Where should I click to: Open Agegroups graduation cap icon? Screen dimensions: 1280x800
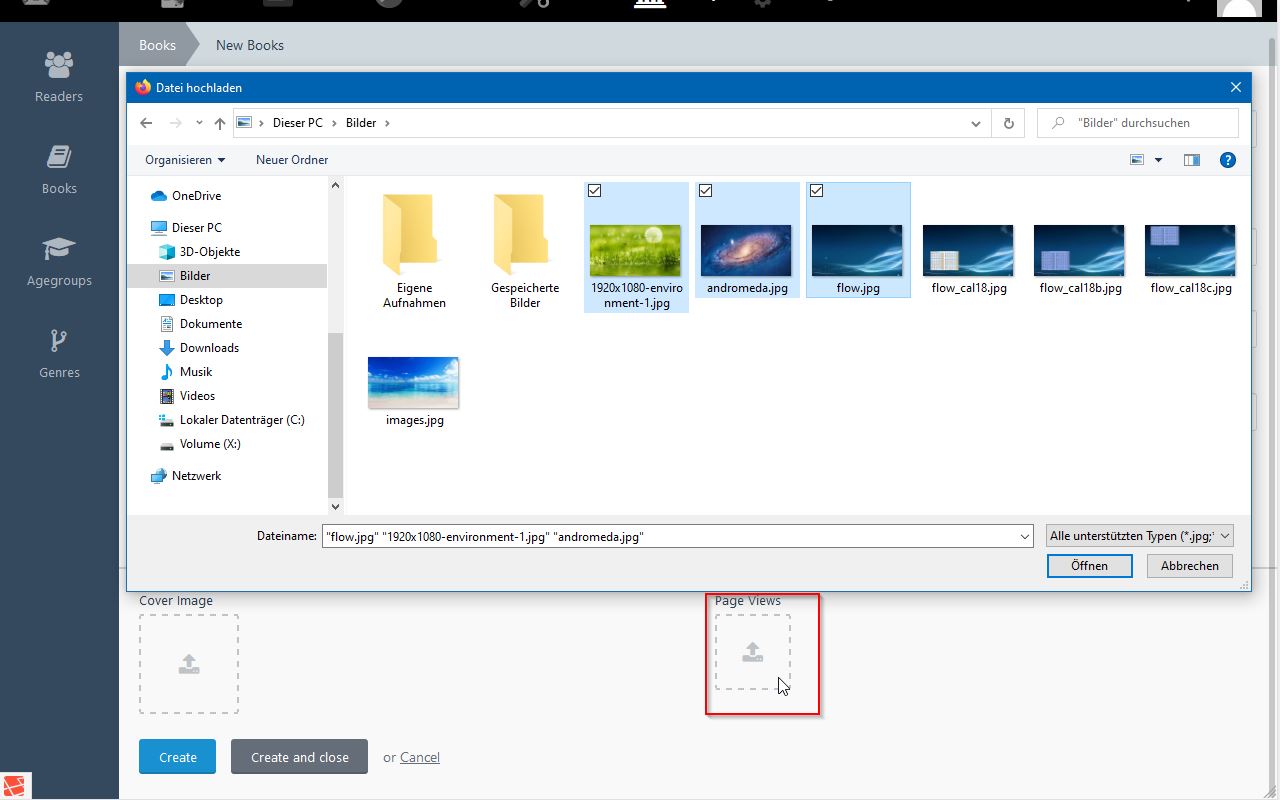click(59, 250)
